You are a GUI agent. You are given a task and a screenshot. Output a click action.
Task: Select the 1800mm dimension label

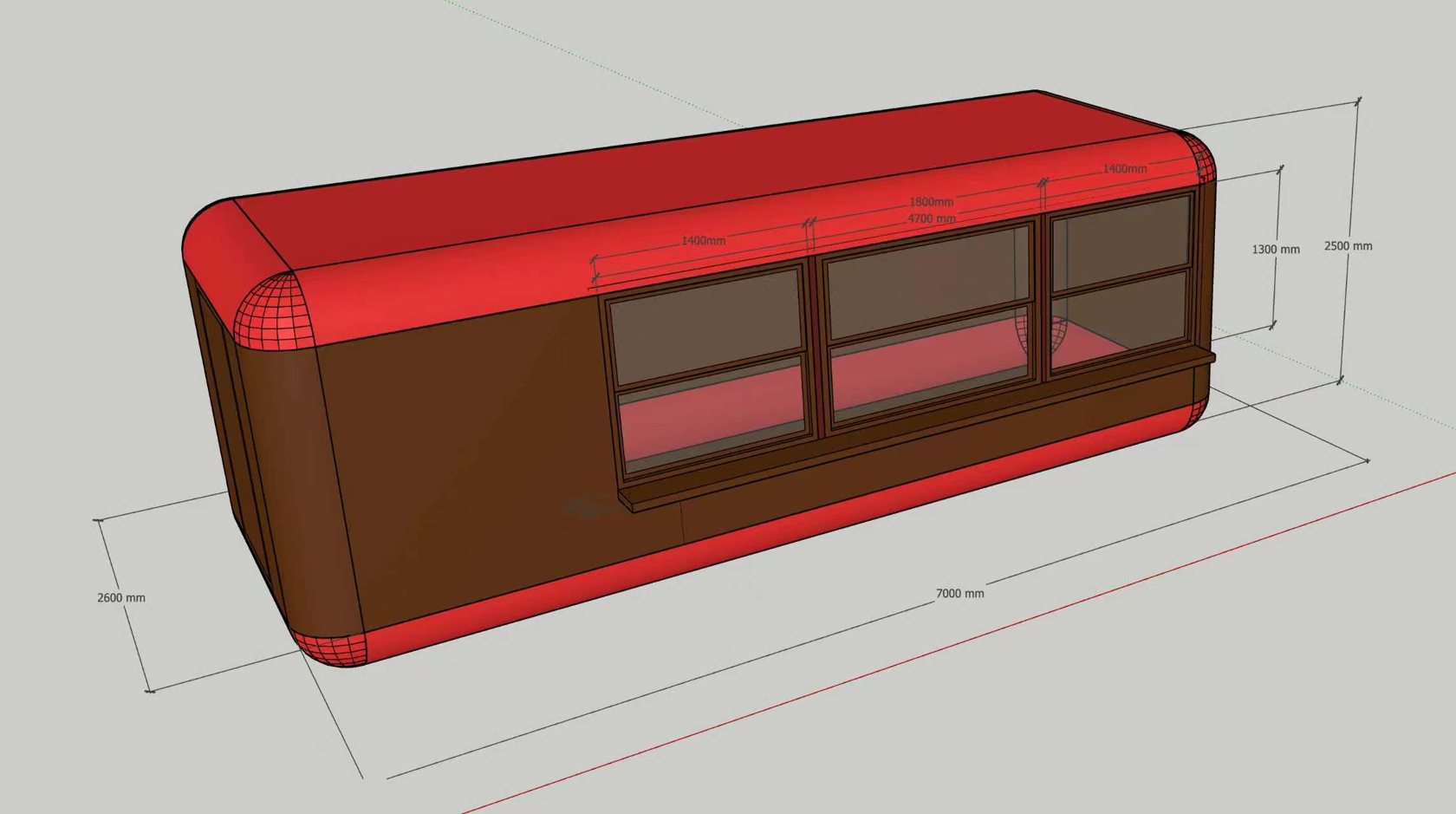tap(931, 202)
